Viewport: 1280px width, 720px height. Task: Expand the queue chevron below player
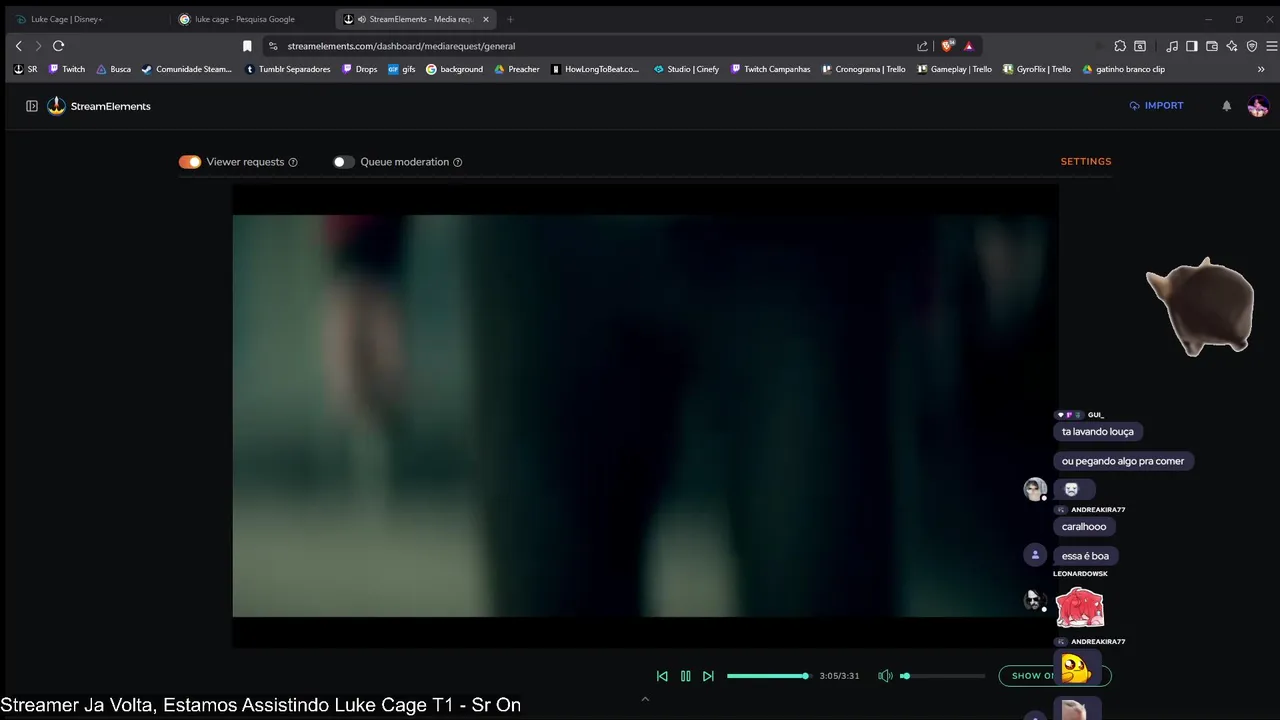(645, 699)
